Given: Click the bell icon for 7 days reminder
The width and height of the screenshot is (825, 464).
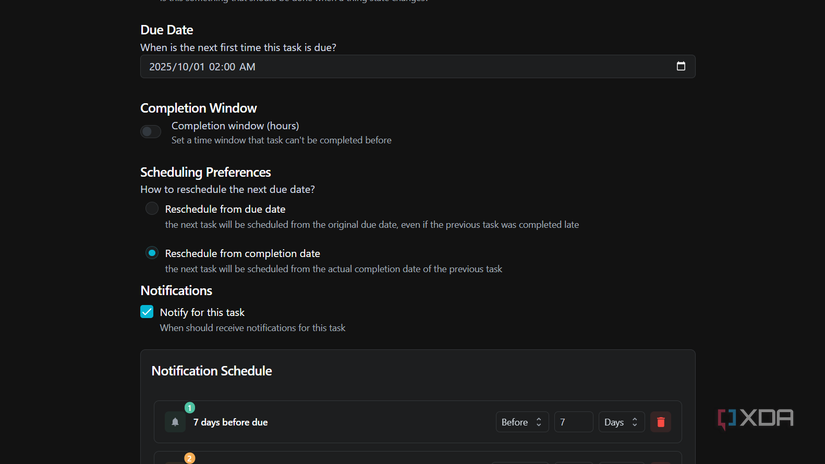Looking at the screenshot, I should [x=175, y=422].
